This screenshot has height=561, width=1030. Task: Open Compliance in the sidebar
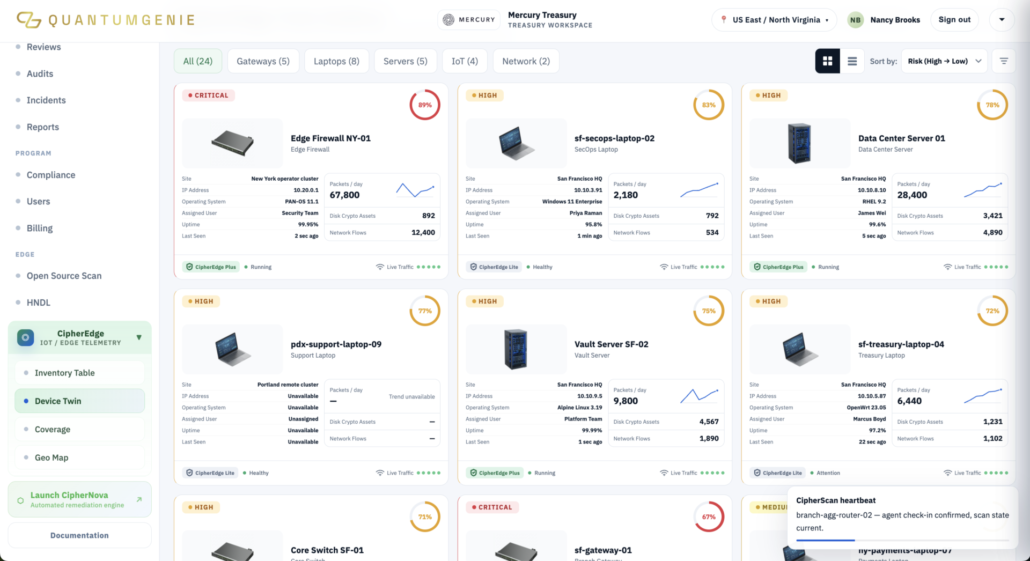coord(51,175)
